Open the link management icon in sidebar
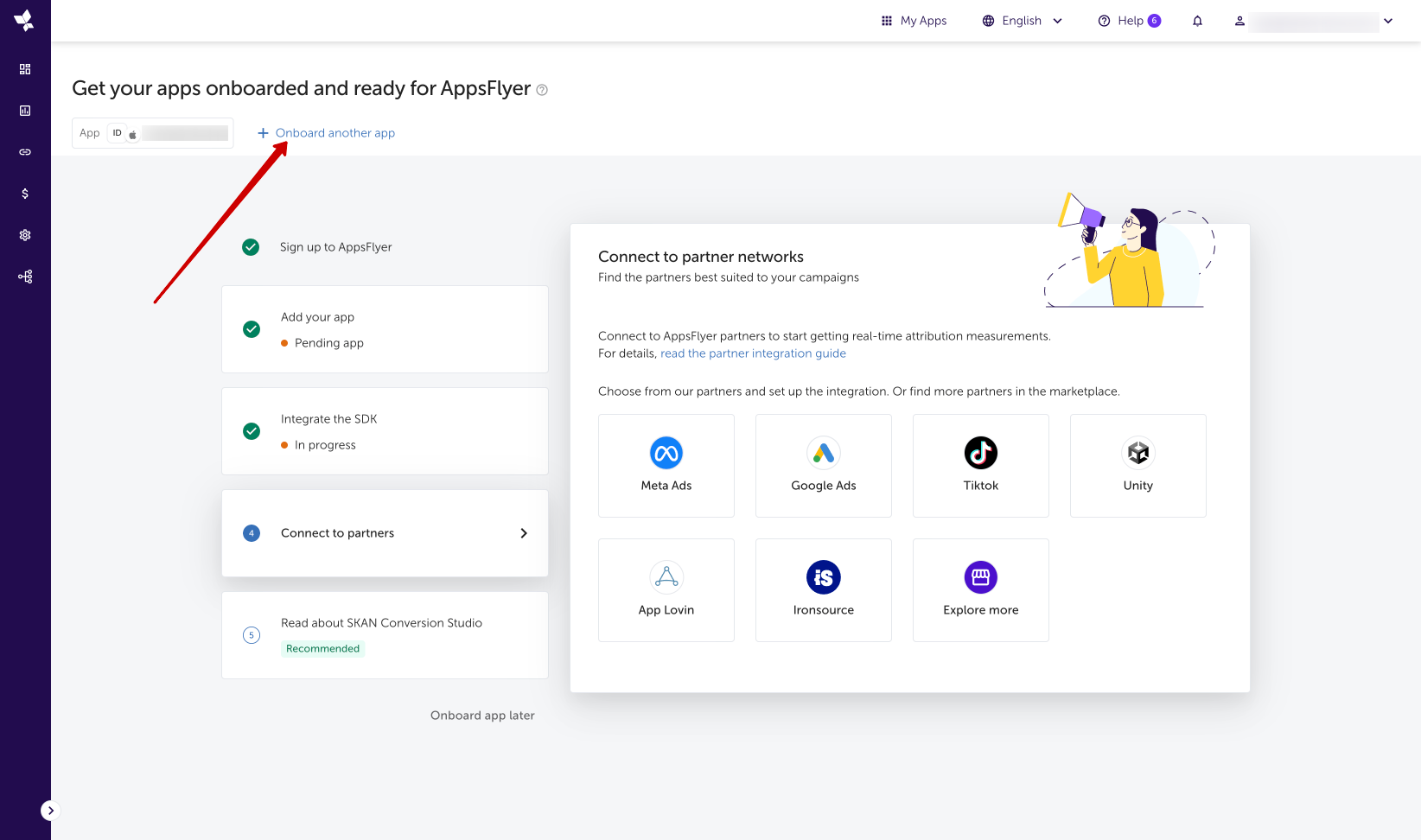Viewport: 1421px width, 840px height. pyautogui.click(x=25, y=152)
